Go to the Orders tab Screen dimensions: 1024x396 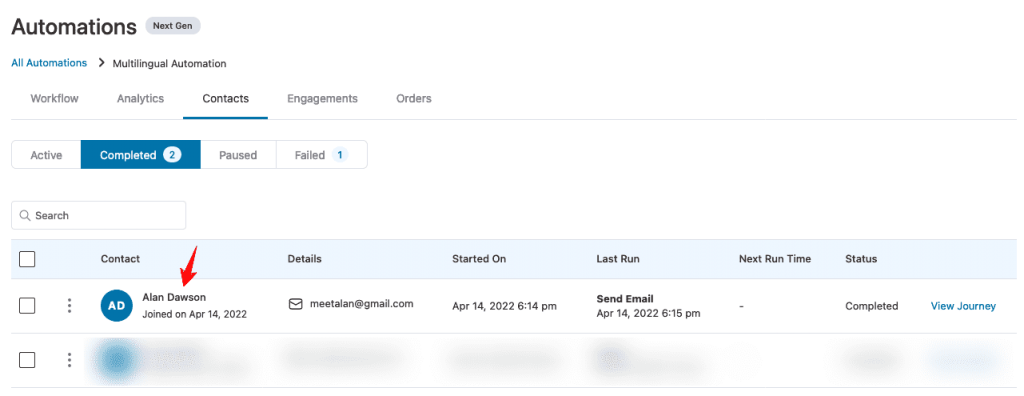pyautogui.click(x=414, y=99)
